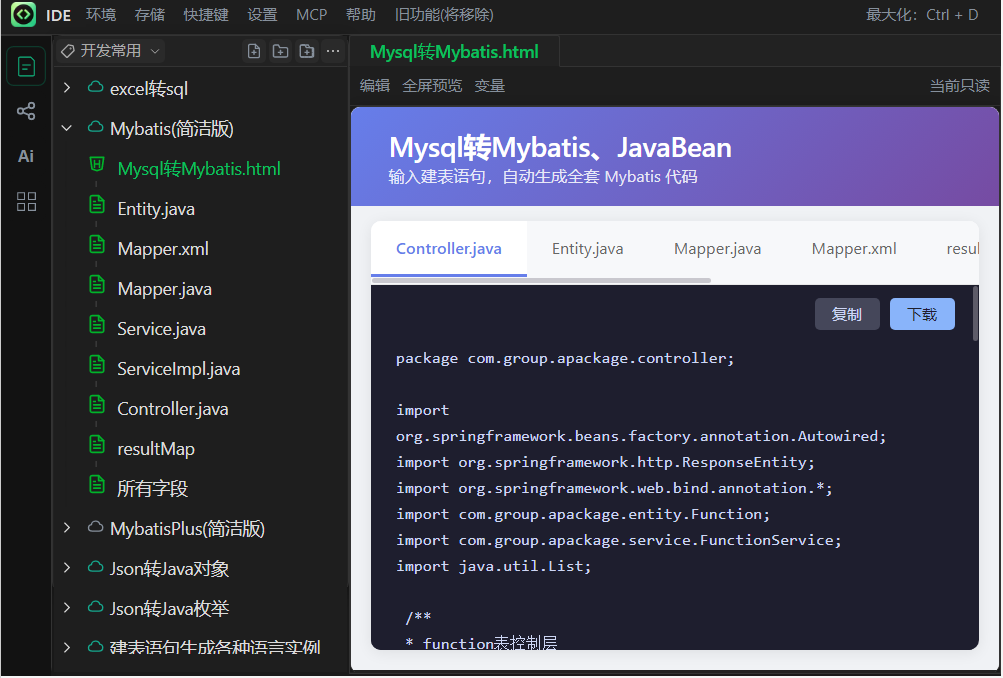
Task: Expand the Json转Java对象 folder
Action: click(67, 567)
